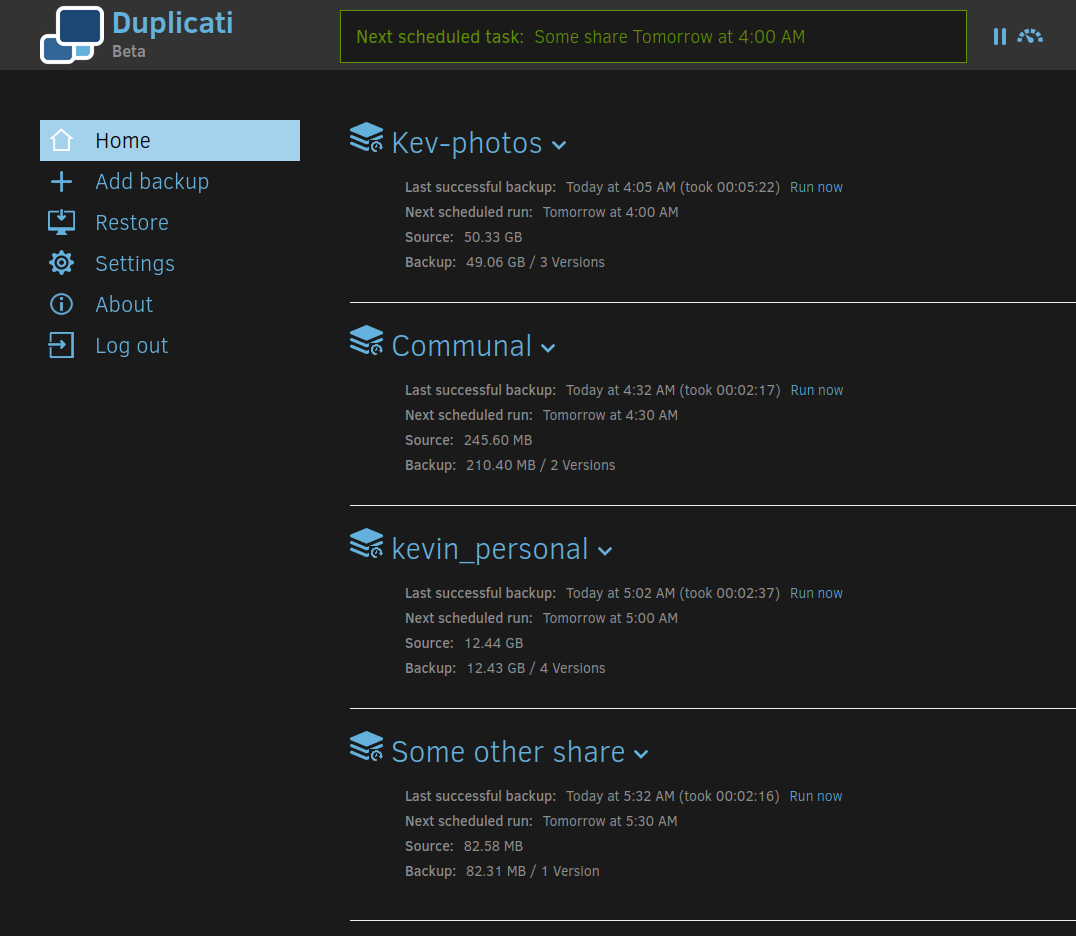Open throttle settings via the speedometer icon
1076x936 pixels.
coord(1029,36)
